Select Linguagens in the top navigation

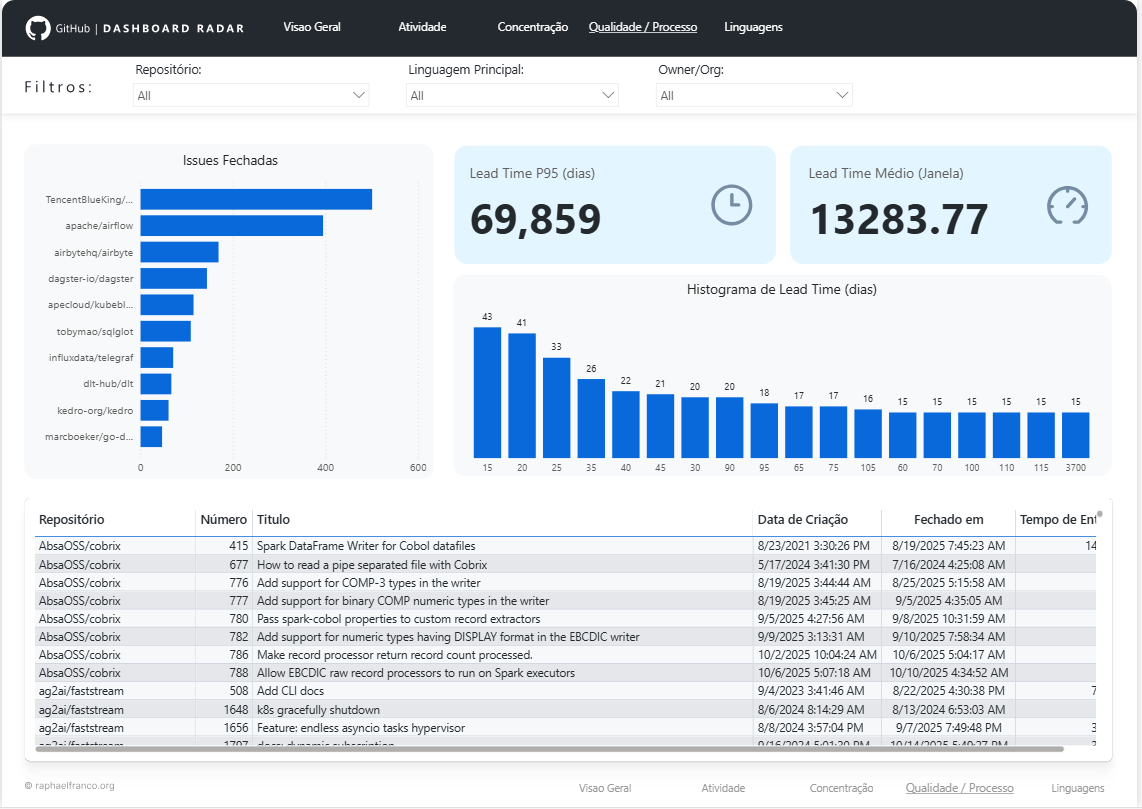click(753, 27)
